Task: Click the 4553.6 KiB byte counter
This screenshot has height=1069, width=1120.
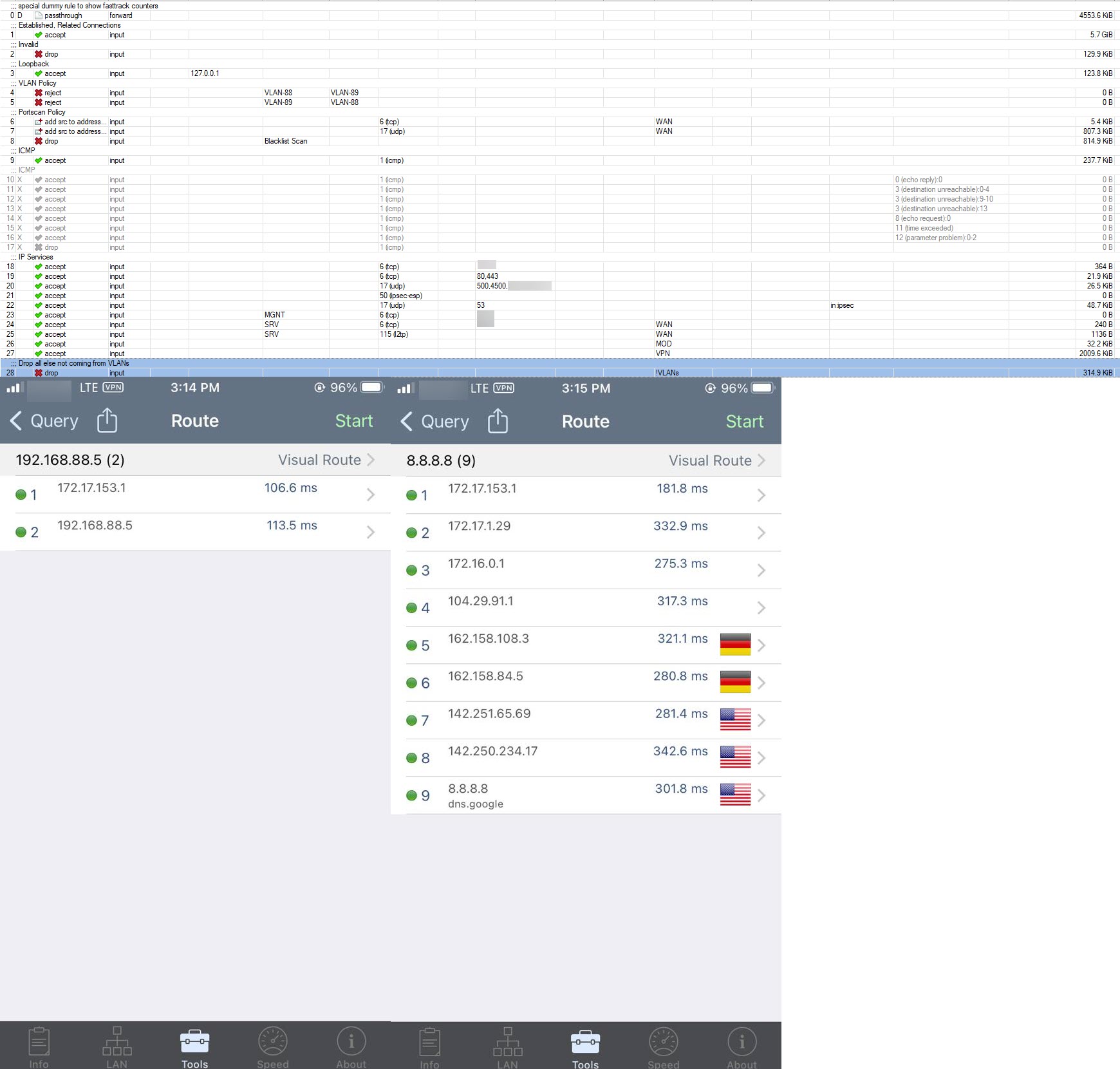Action: coord(1096,15)
